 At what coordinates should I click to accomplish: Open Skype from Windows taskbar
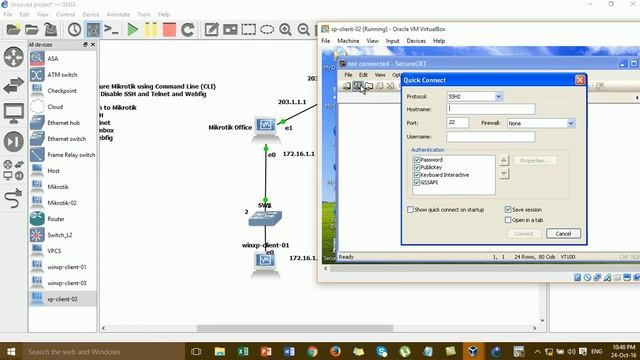point(382,351)
